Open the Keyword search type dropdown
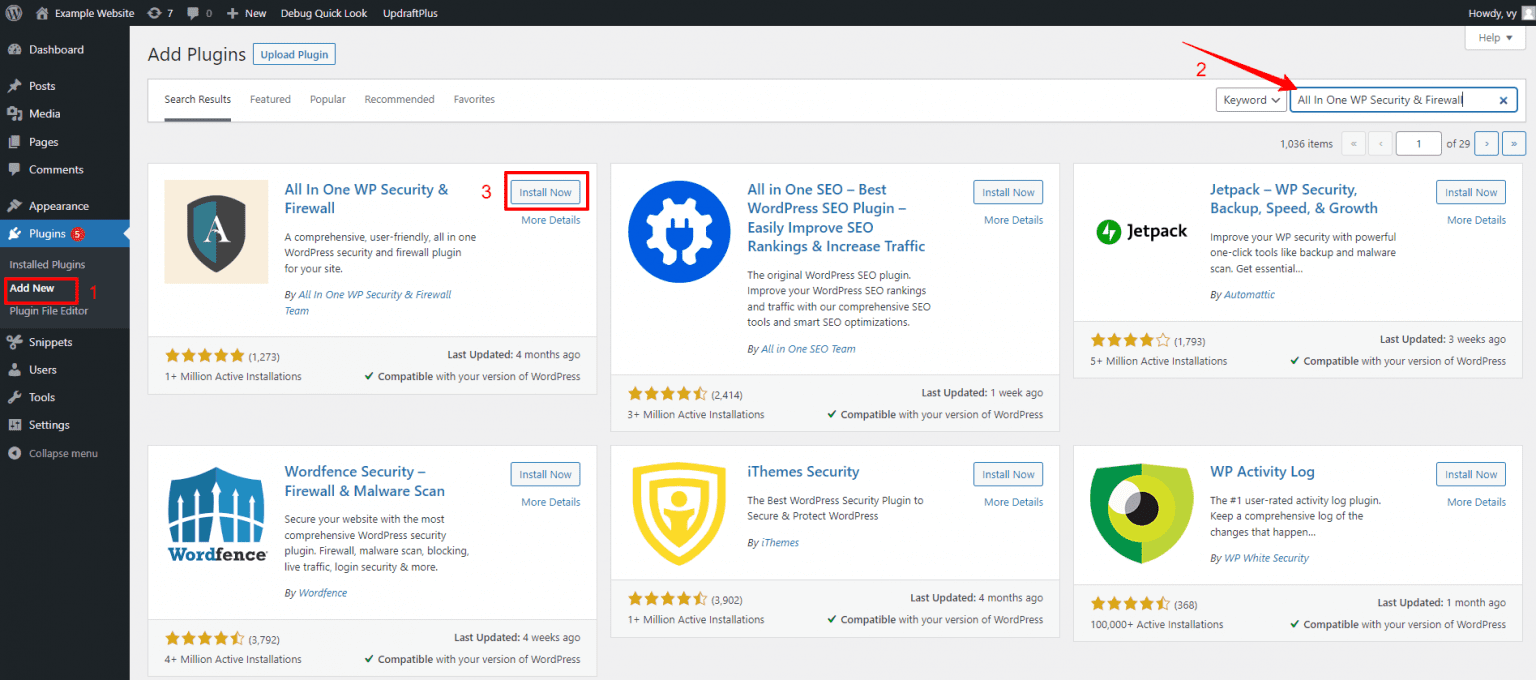Image resolution: width=1536 pixels, height=680 pixels. click(1251, 100)
